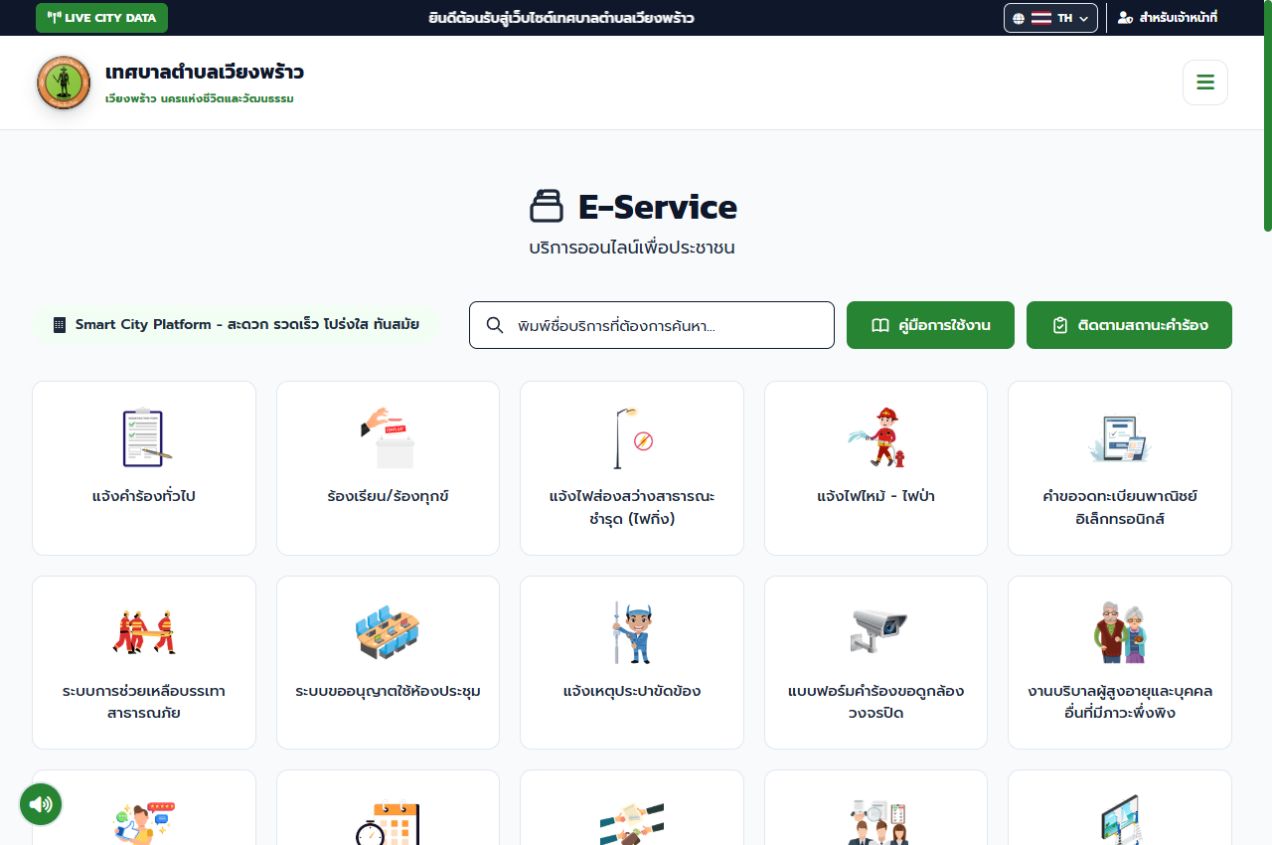Click the แจ้งไฟไหม้ - ไฟป่า label text
This screenshot has width=1272, height=845.
876,495
